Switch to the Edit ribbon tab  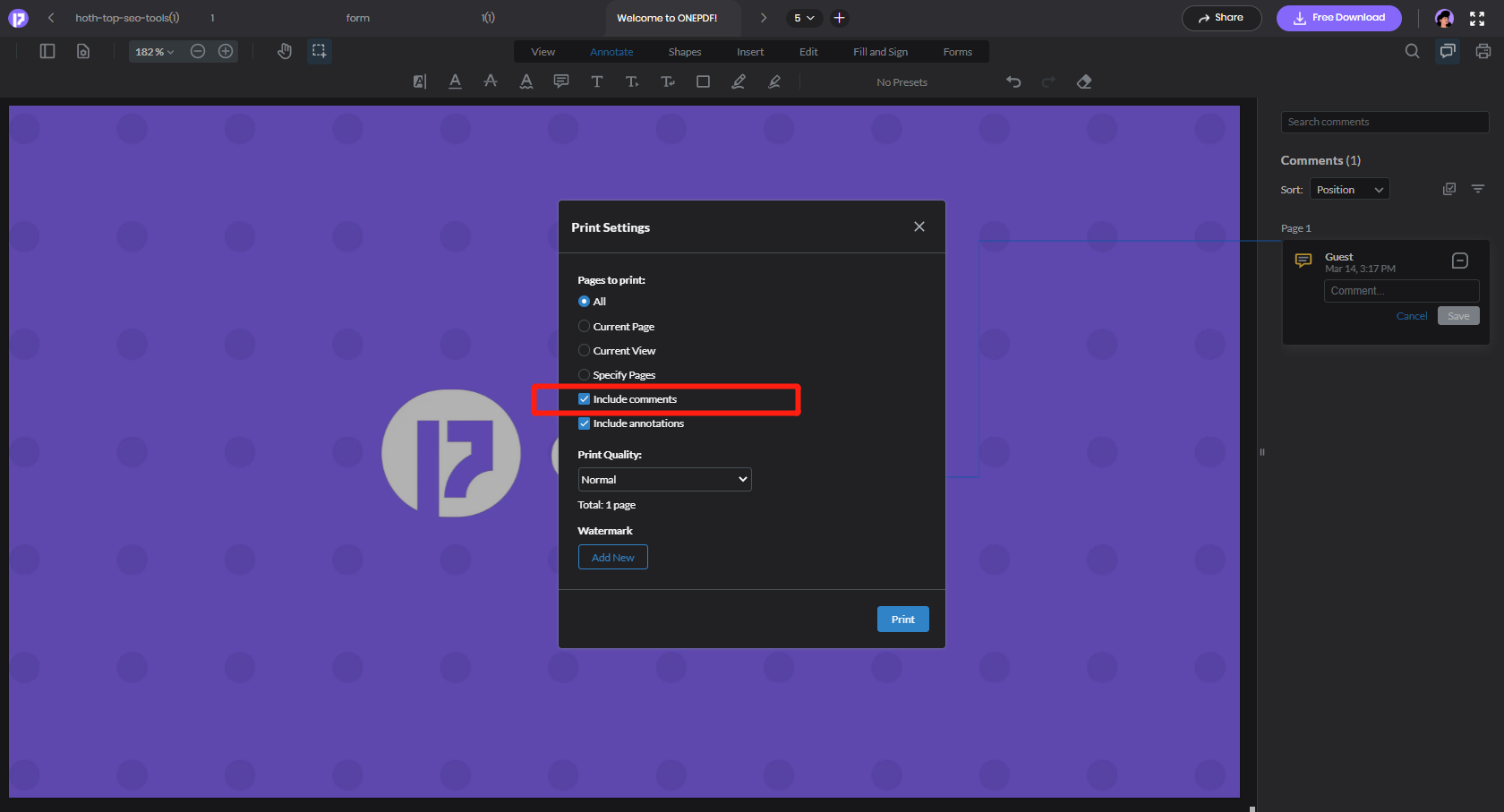[808, 52]
